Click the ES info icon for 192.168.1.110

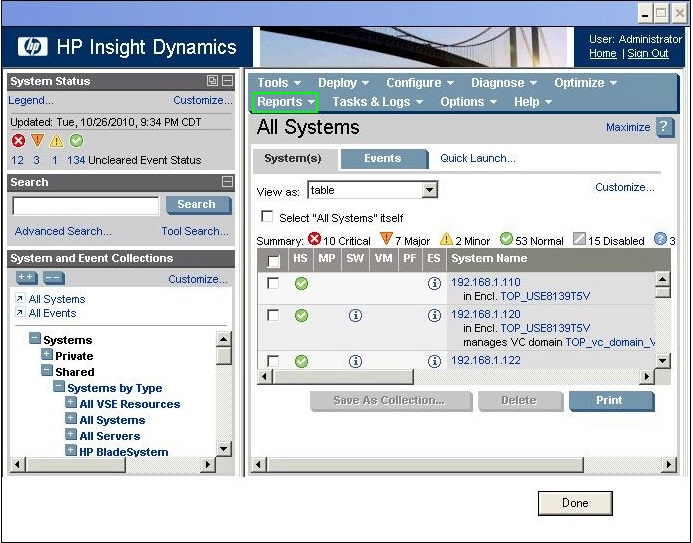point(434,283)
